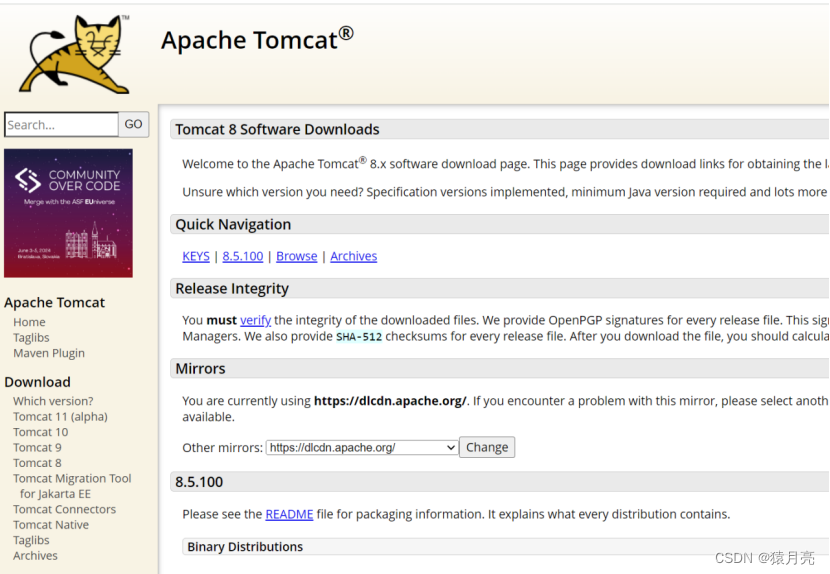Open the Home sidebar link

(x=29, y=322)
